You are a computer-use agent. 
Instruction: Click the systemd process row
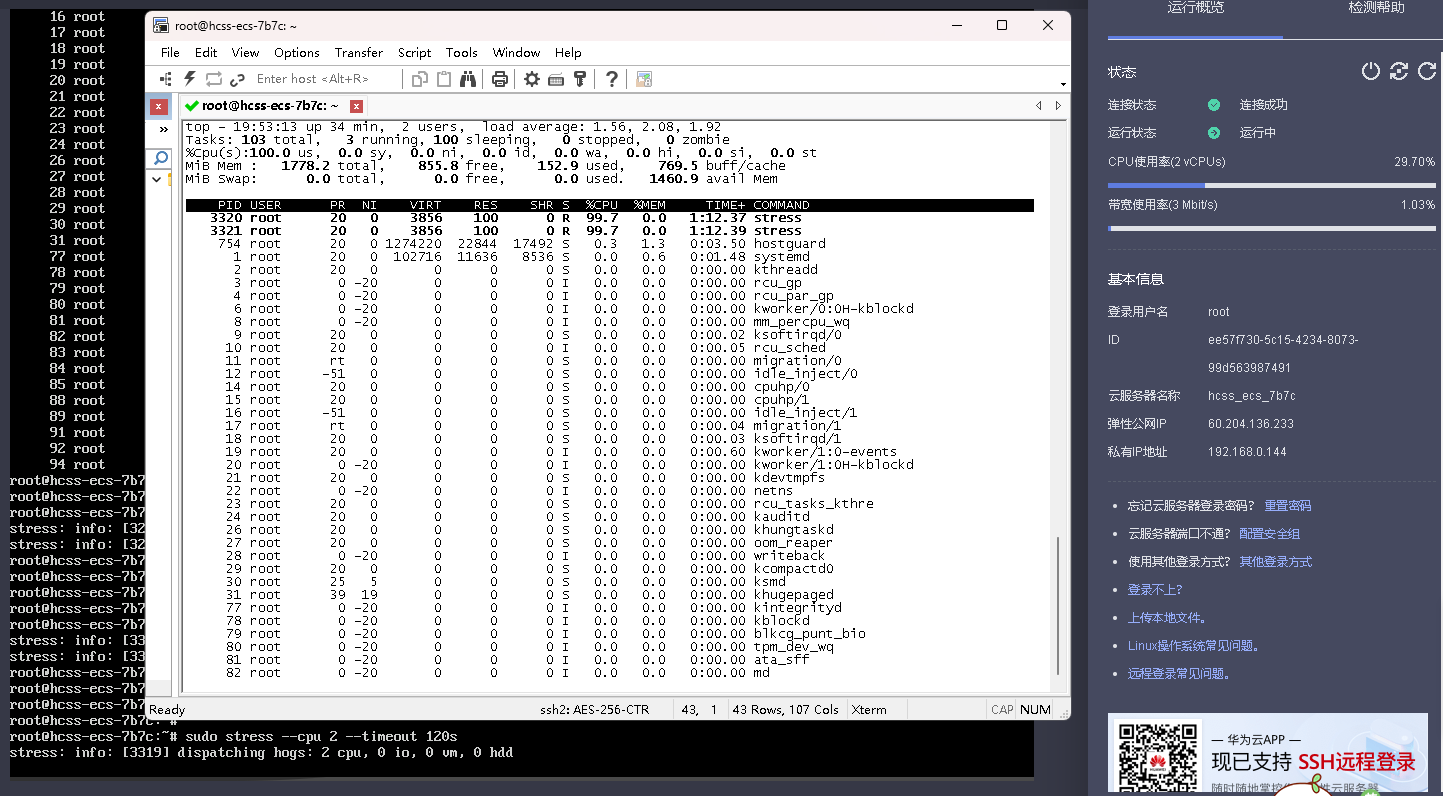coord(608,257)
